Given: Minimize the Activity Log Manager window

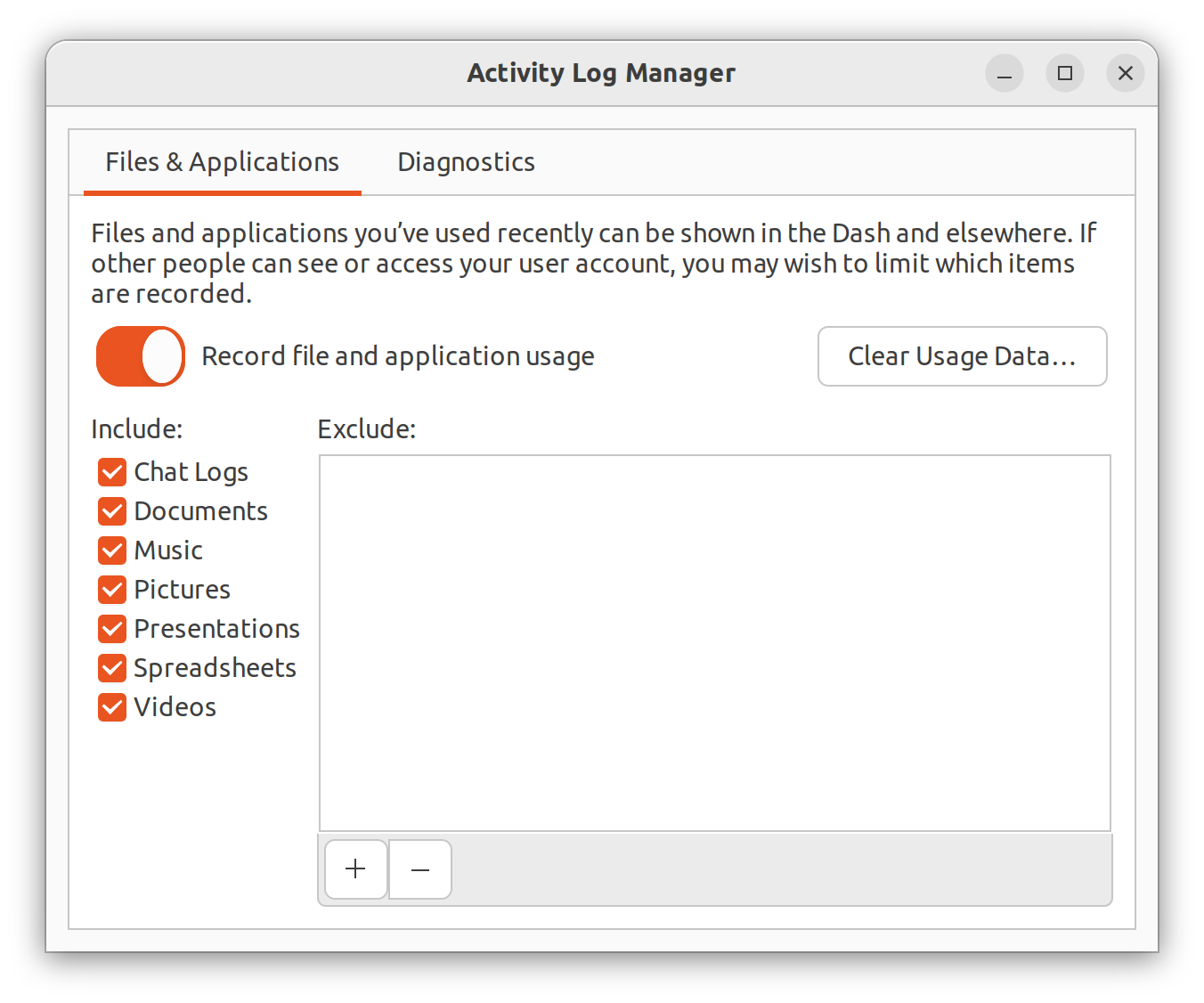Looking at the screenshot, I should click(1005, 73).
